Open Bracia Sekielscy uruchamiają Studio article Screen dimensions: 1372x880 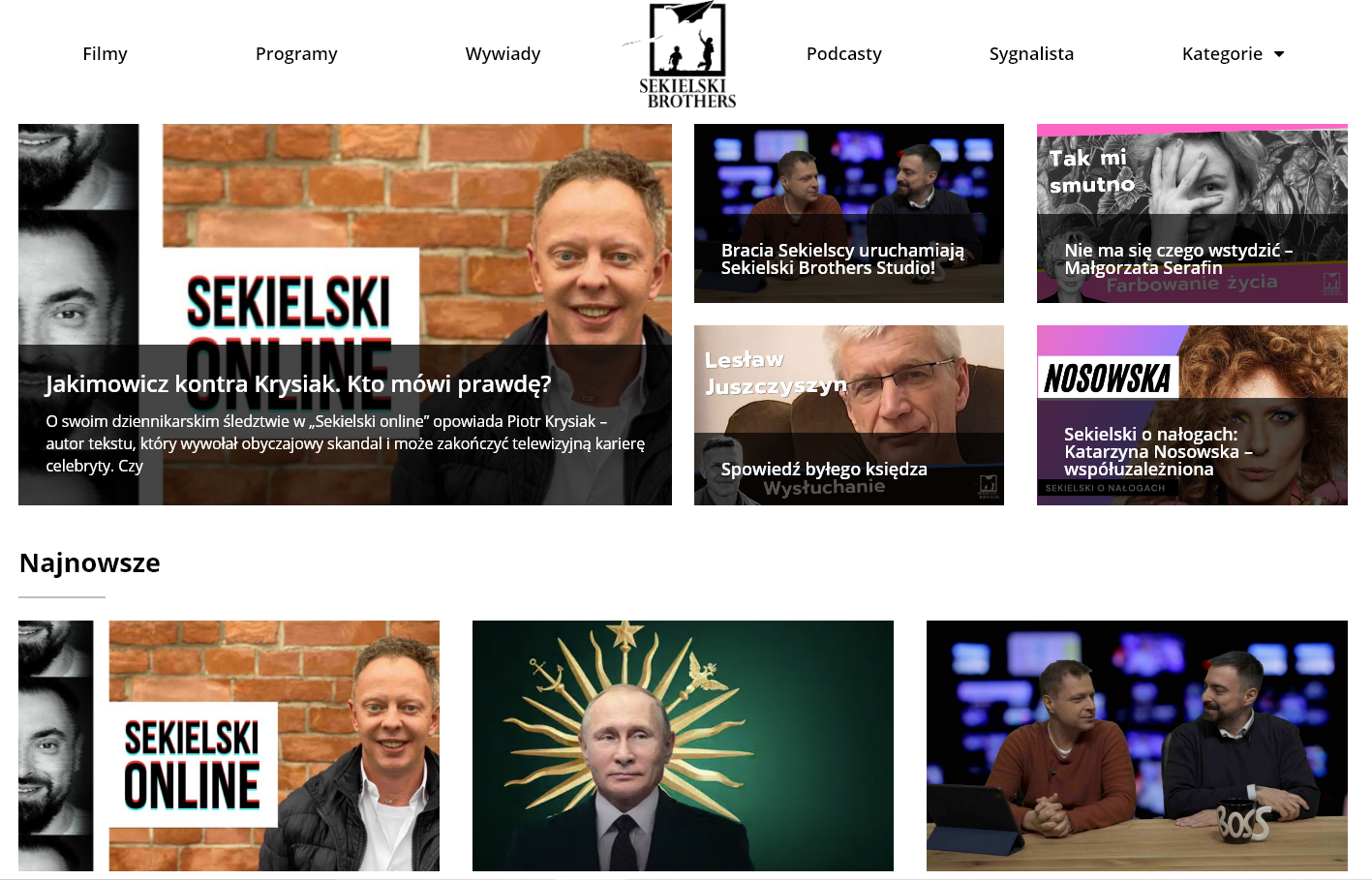[x=842, y=259]
